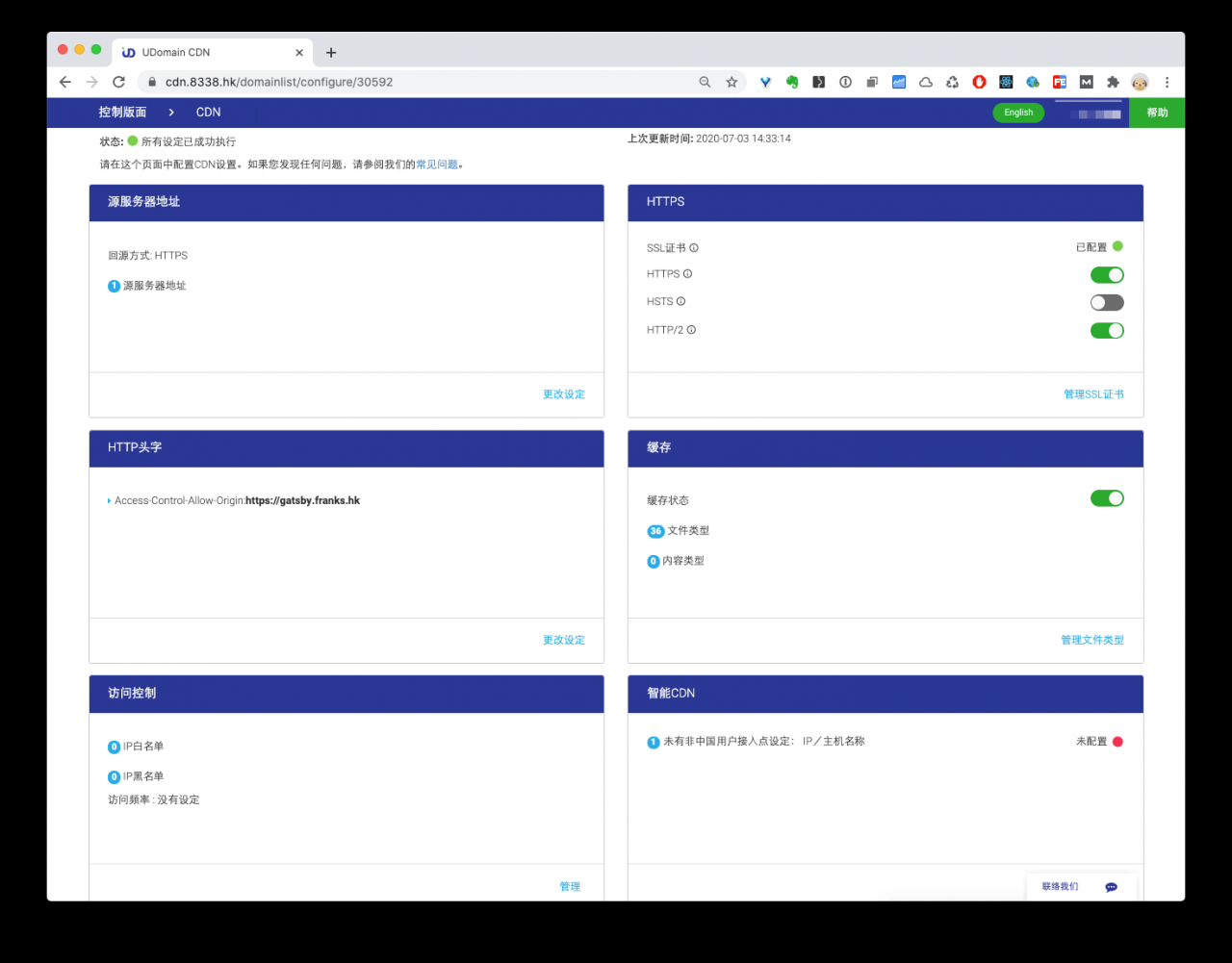Switch language with the English button
This screenshot has width=1232, height=963.
(1018, 113)
